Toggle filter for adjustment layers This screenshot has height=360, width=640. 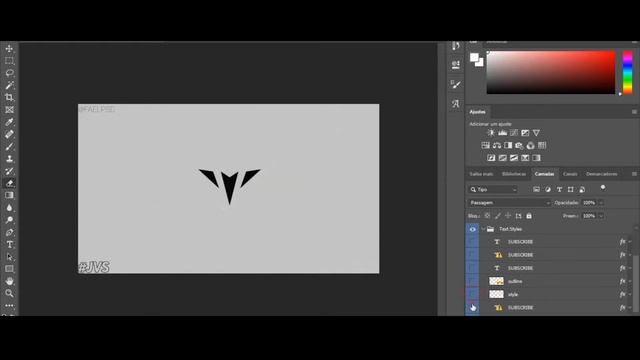[x=548, y=189]
